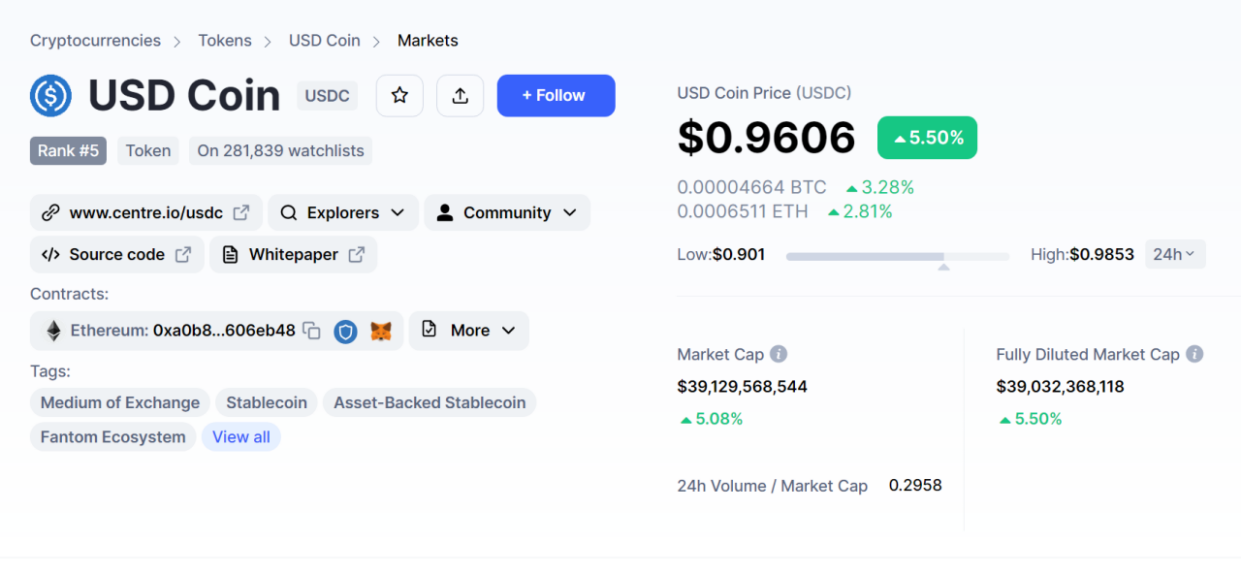Screen dimensions: 1242x574
Task: Click the Market Cap info icon
Action: tap(779, 354)
